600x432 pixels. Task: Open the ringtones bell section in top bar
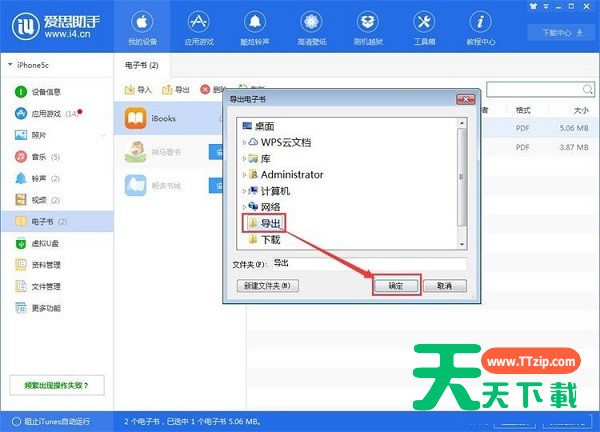(255, 28)
